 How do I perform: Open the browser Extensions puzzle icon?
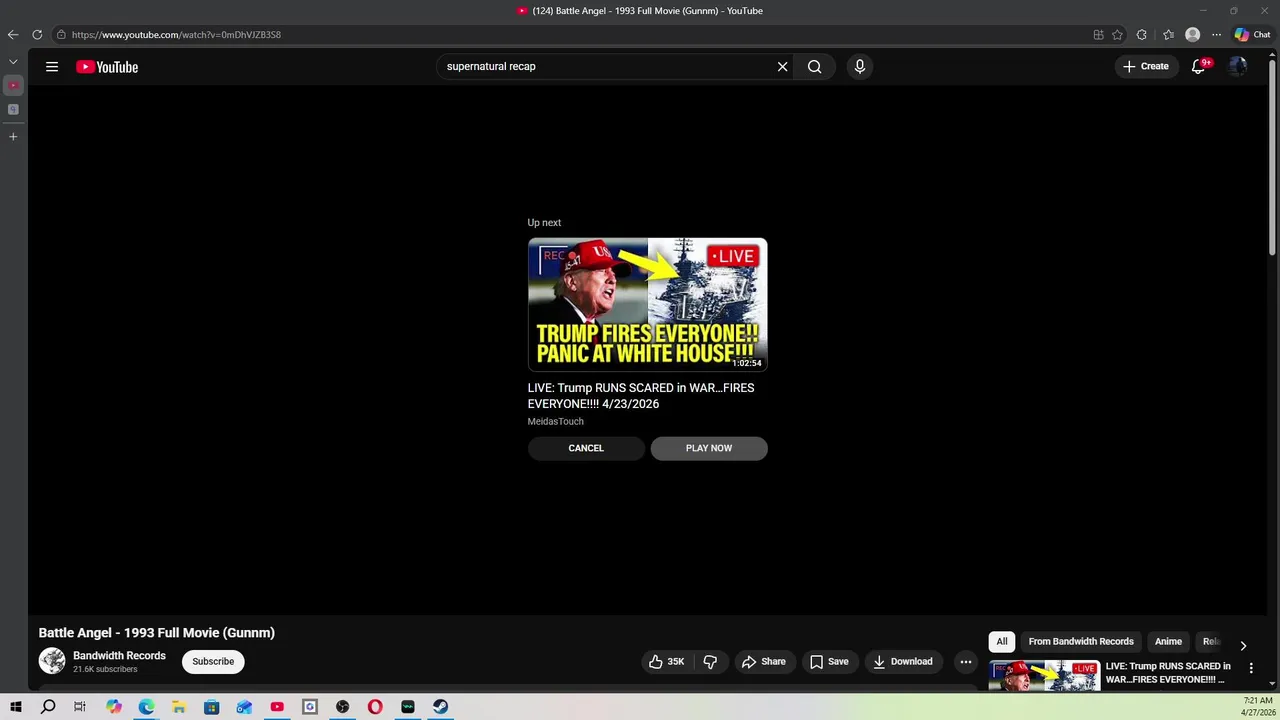pyautogui.click(x=1141, y=35)
